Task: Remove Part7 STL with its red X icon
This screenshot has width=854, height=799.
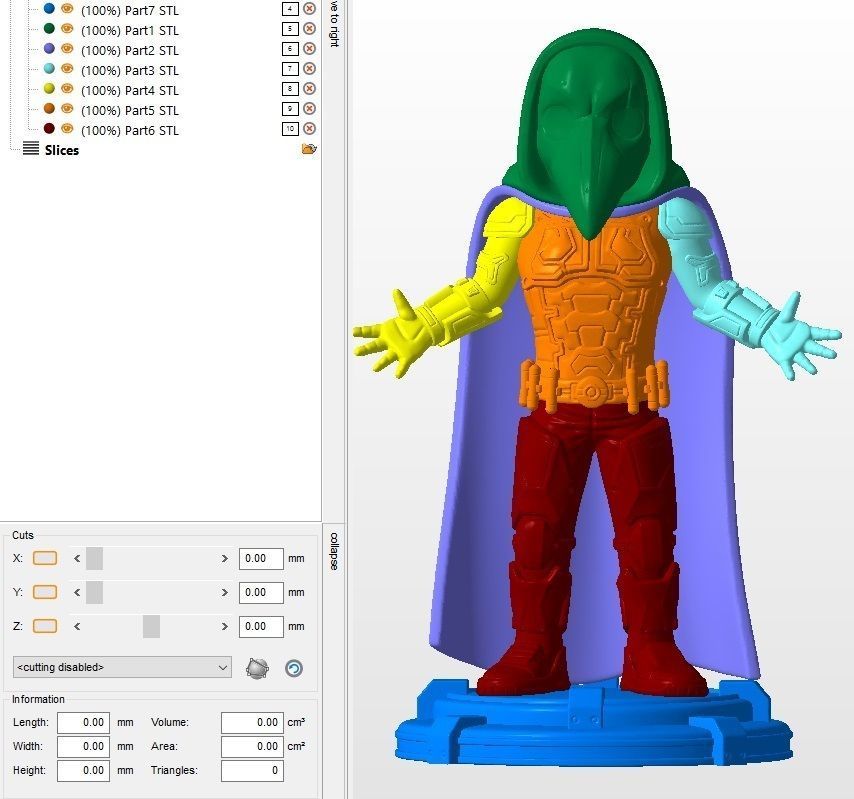Action: tap(309, 8)
